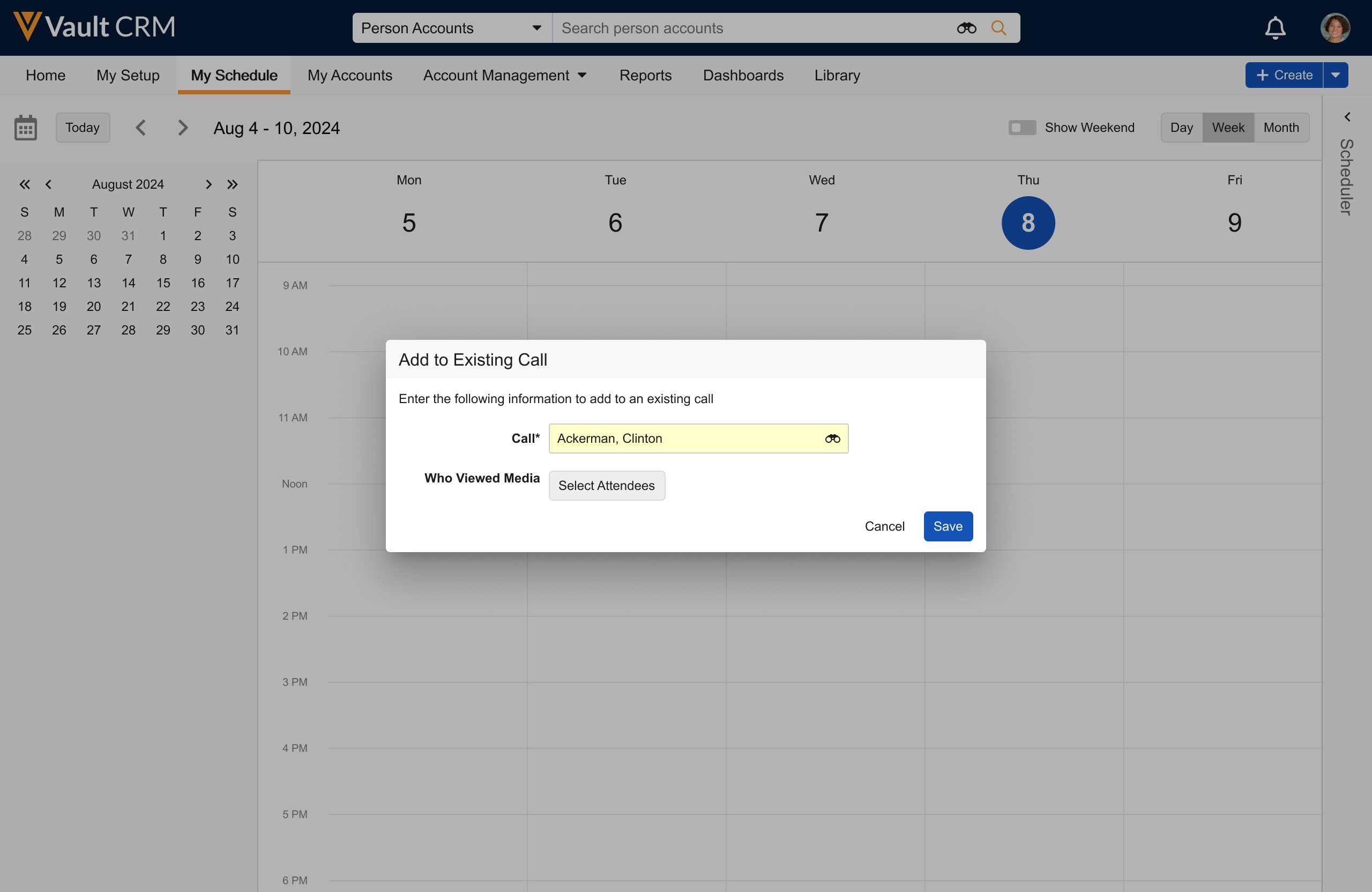Toggle the Show Weekend switch

point(1021,128)
